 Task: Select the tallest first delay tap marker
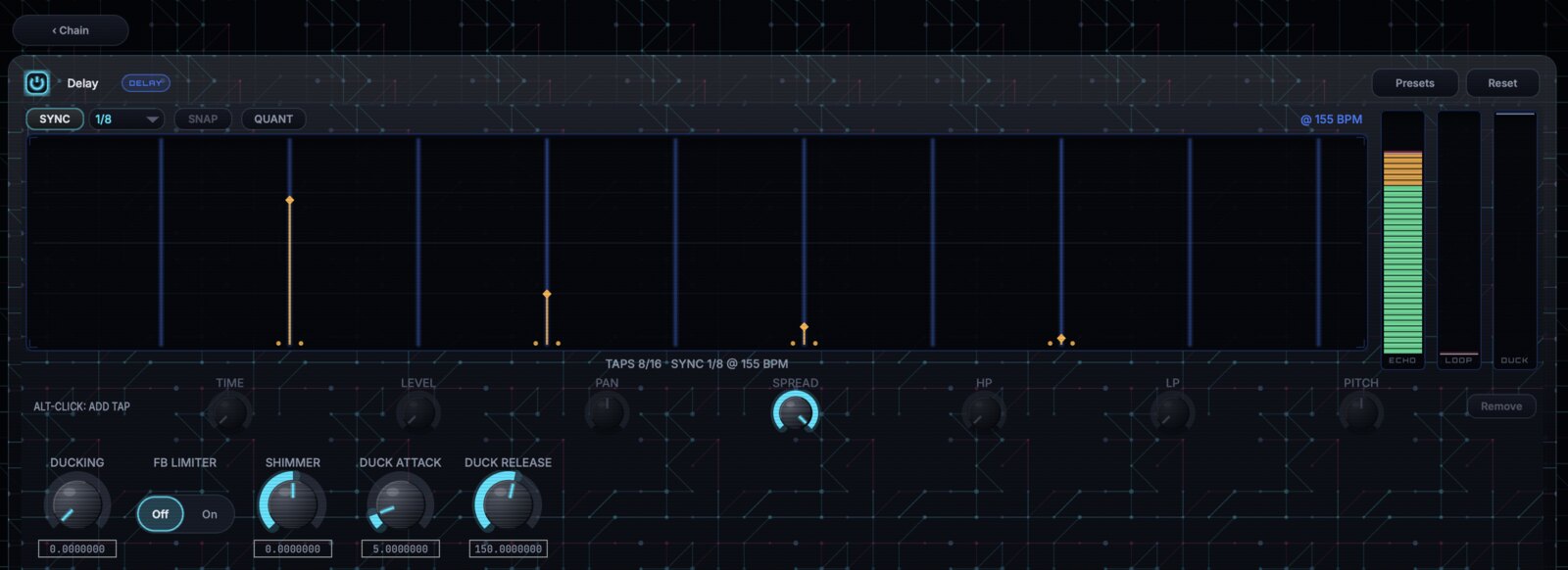pos(289,200)
